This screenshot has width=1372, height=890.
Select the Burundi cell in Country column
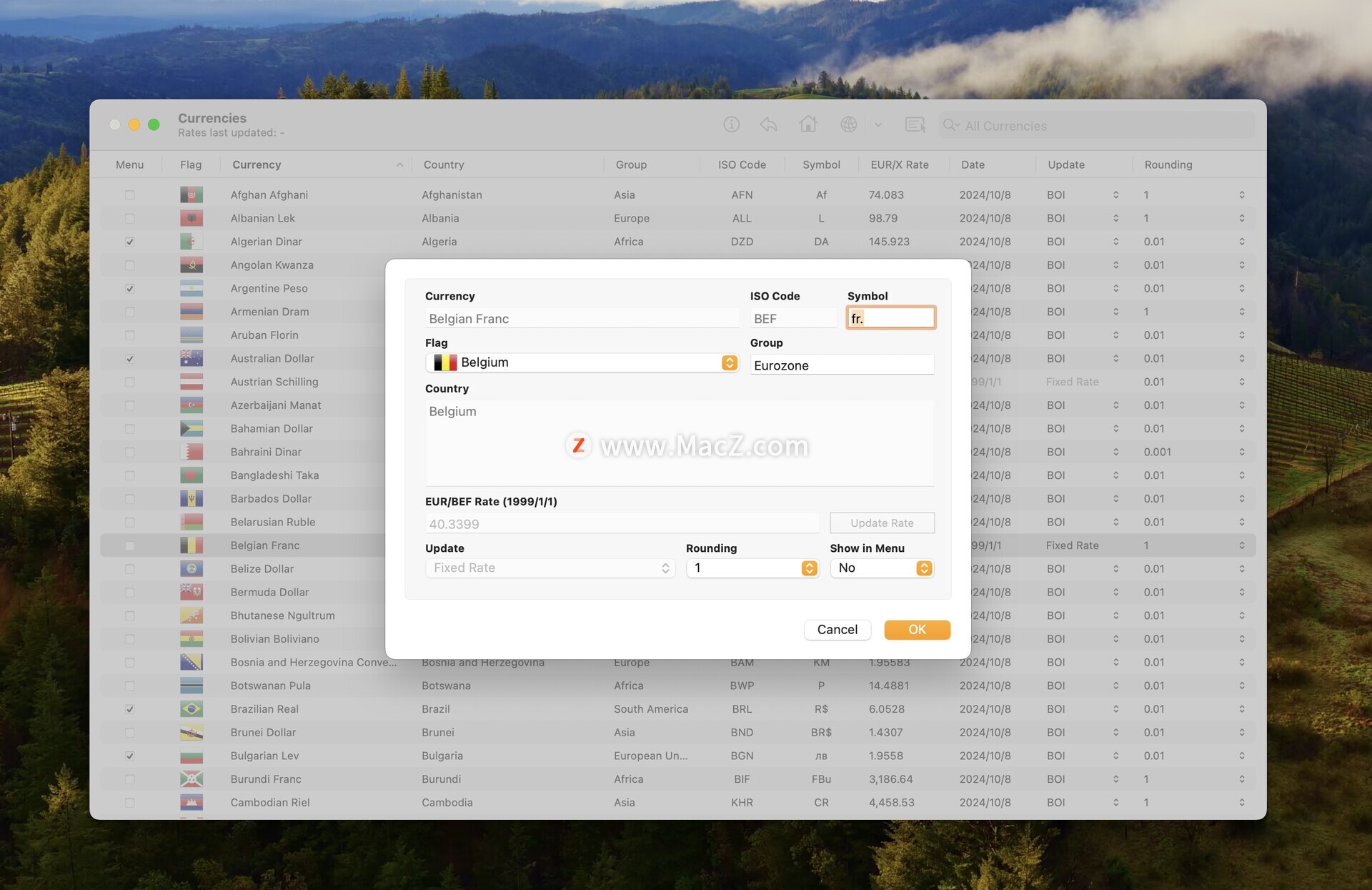[x=441, y=779]
